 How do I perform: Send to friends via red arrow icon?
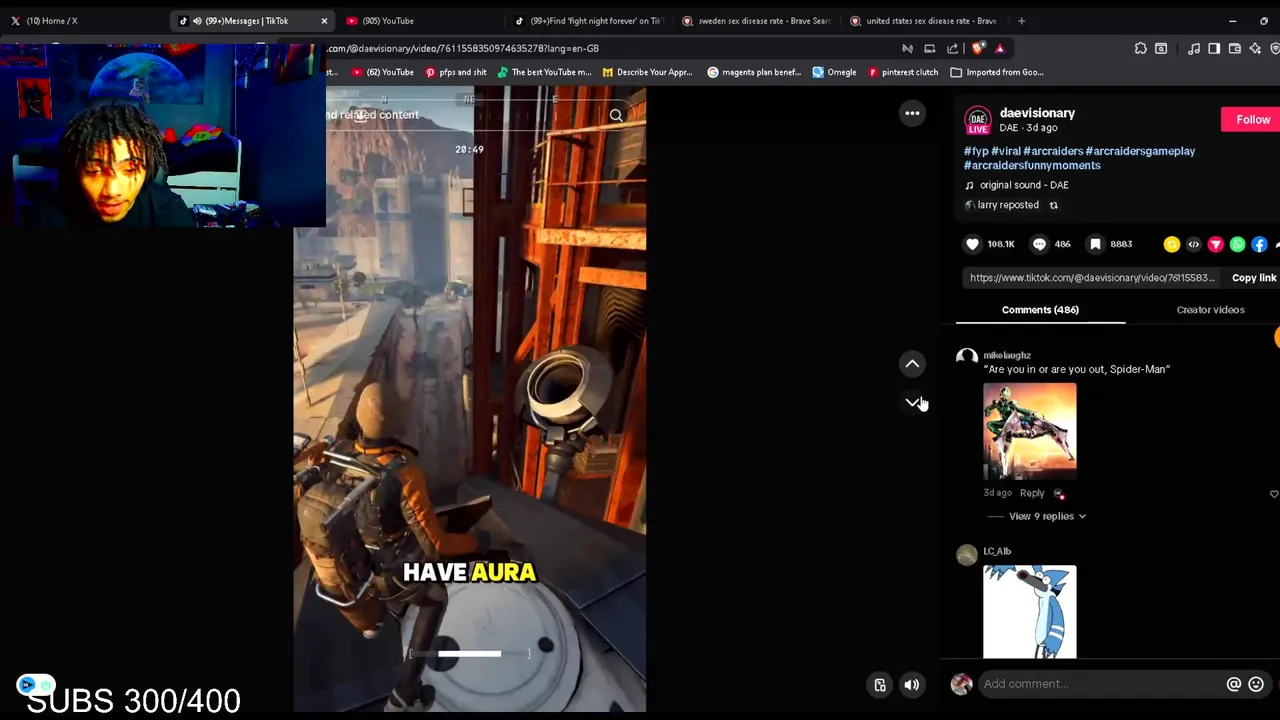(x=1216, y=244)
